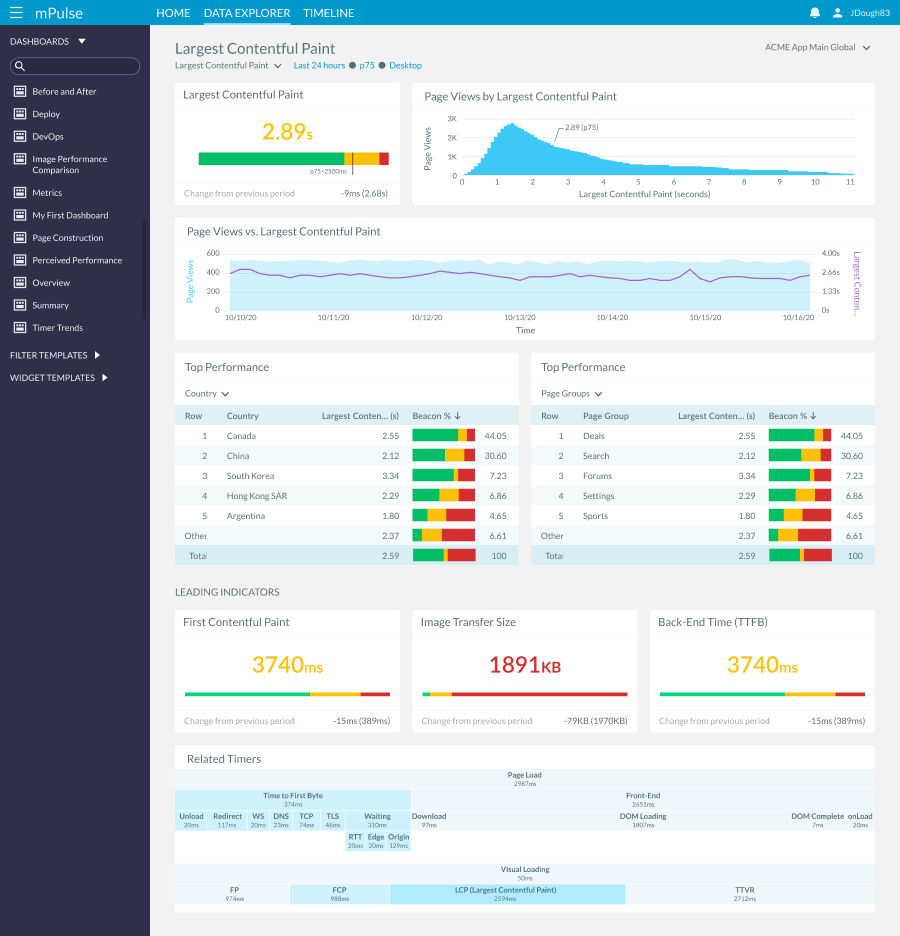Switch to the HOME tab
This screenshot has height=936, width=900.
(x=173, y=13)
